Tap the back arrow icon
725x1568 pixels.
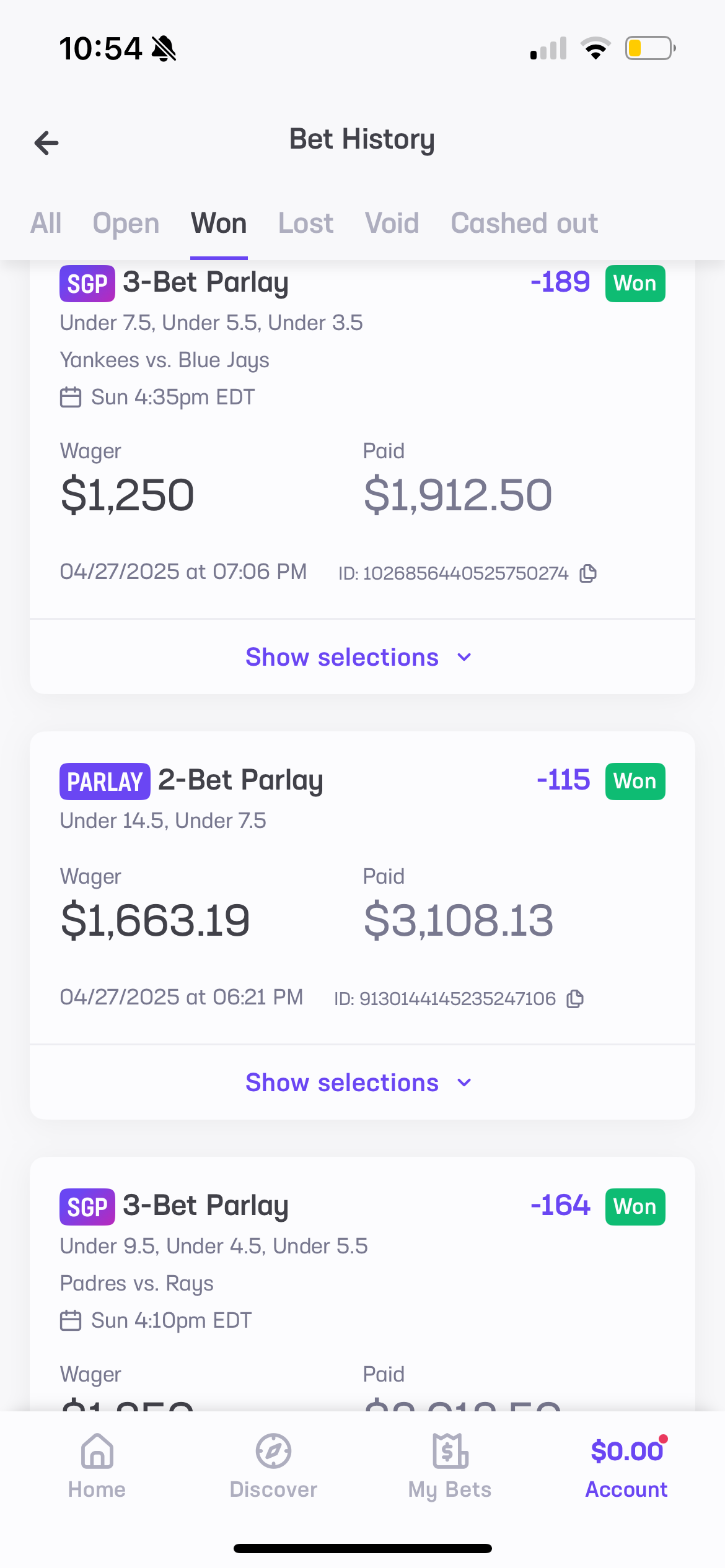click(x=46, y=143)
